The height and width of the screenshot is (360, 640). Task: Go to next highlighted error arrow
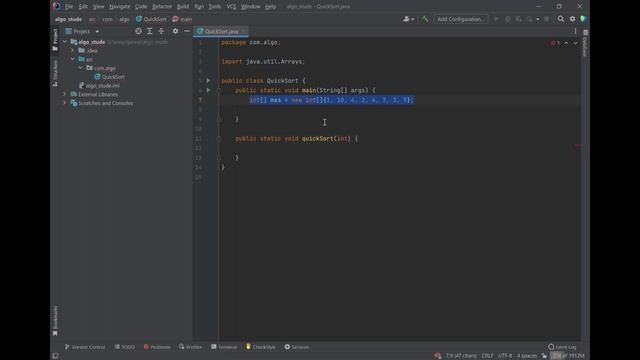(x=575, y=43)
